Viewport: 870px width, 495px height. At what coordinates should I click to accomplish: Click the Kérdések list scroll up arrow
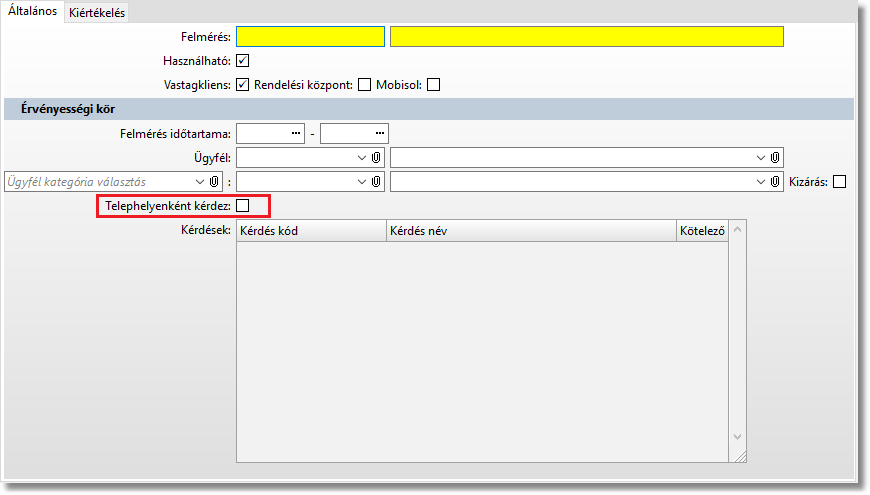pos(737,229)
